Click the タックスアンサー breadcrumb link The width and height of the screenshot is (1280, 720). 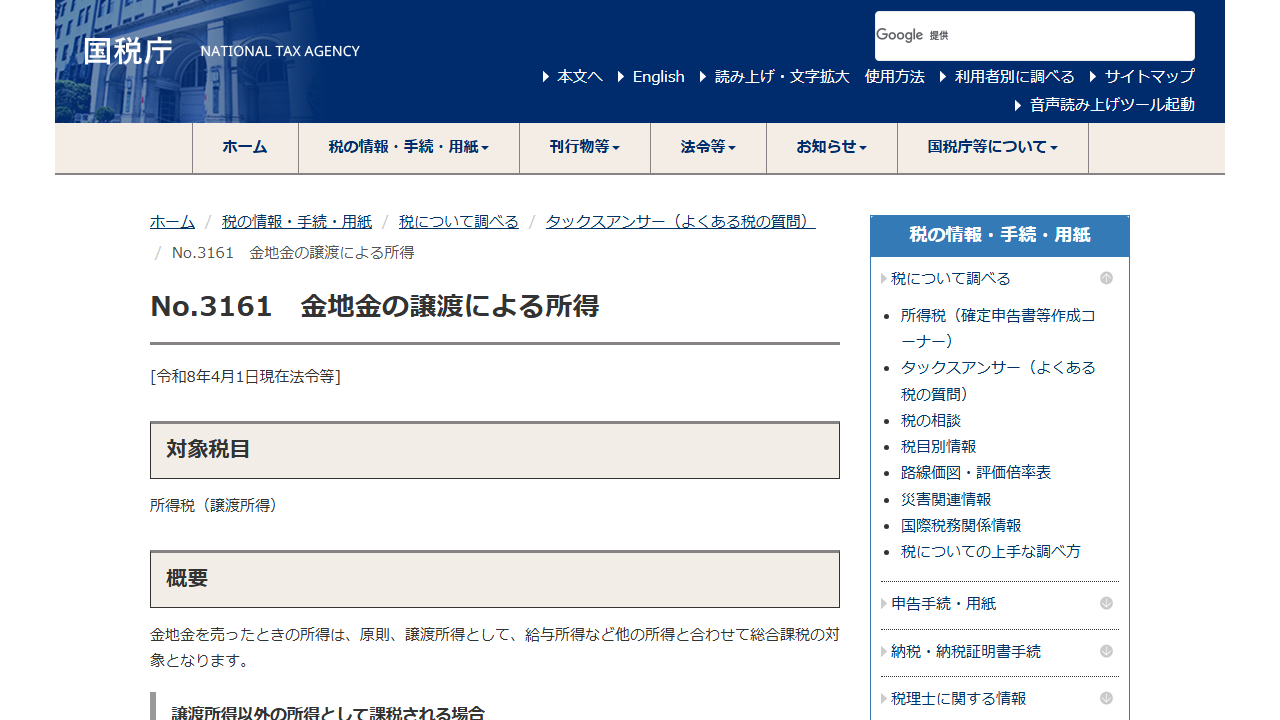coord(680,222)
